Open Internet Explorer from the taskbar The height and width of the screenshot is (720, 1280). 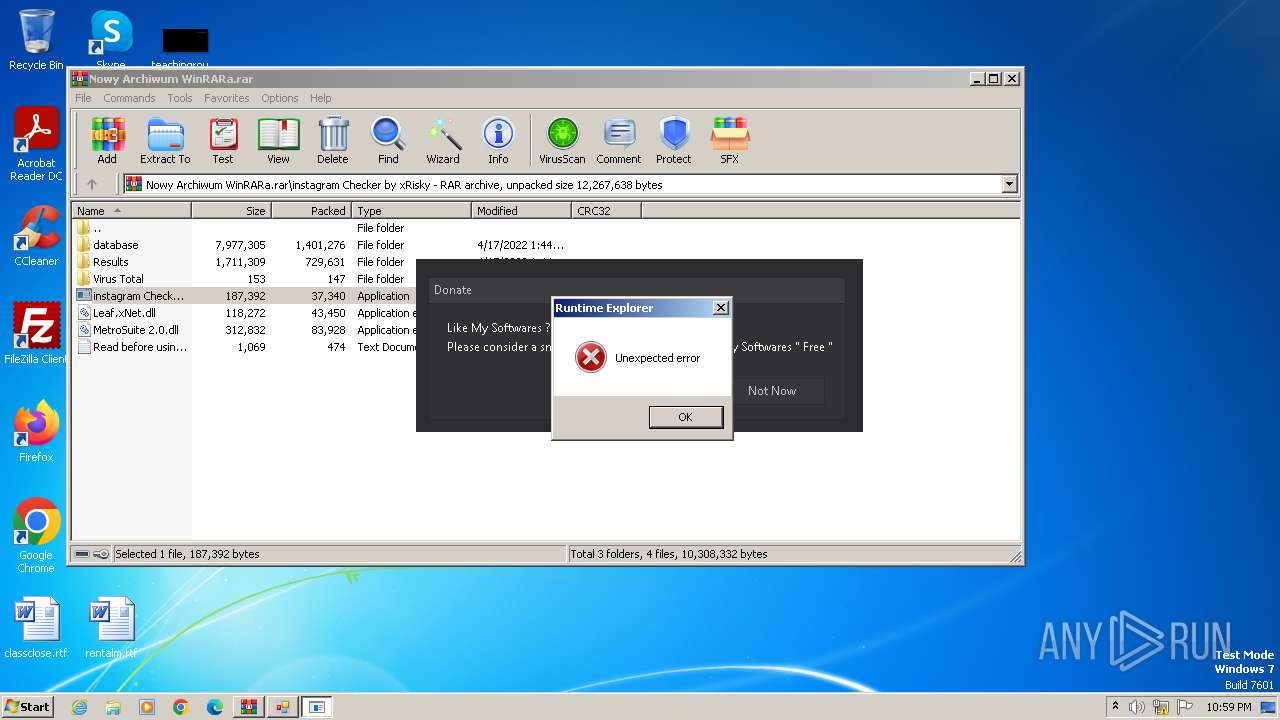coord(79,707)
